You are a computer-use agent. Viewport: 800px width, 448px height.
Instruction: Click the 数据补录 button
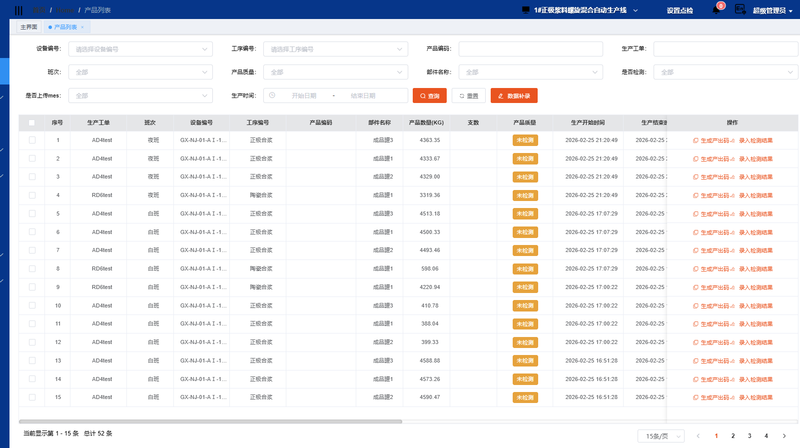tap(514, 96)
